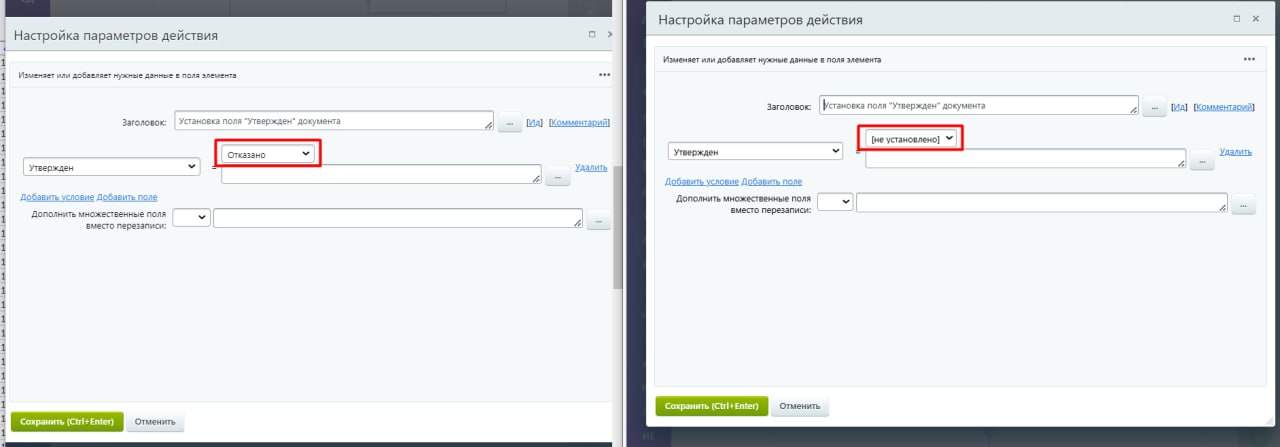Open three-dots menu in right dialog description bar
This screenshot has width=1280, height=447.
(1249, 59)
